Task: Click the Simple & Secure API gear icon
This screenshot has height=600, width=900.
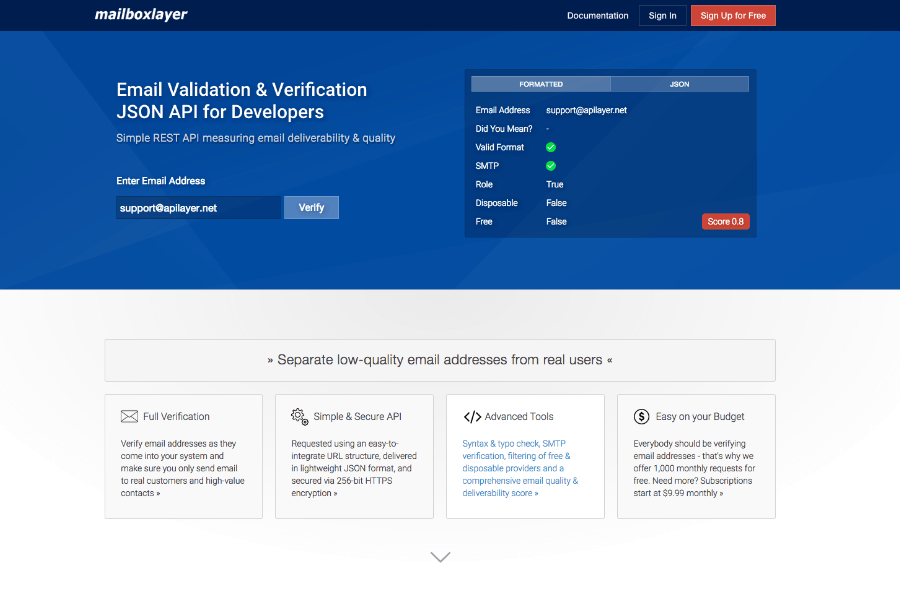Action: (x=298, y=415)
